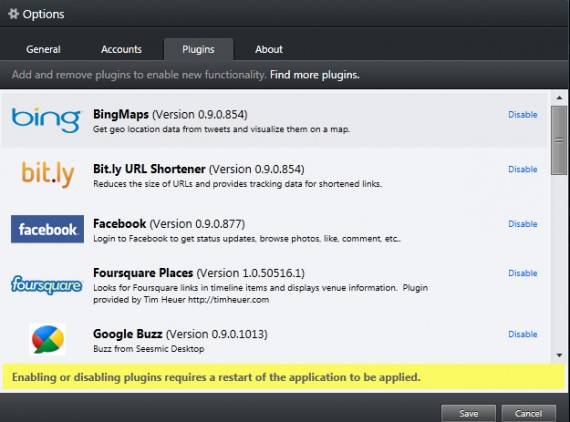The height and width of the screenshot is (422, 570).
Task: Select the Foursquare logo icon
Action: (x=47, y=285)
